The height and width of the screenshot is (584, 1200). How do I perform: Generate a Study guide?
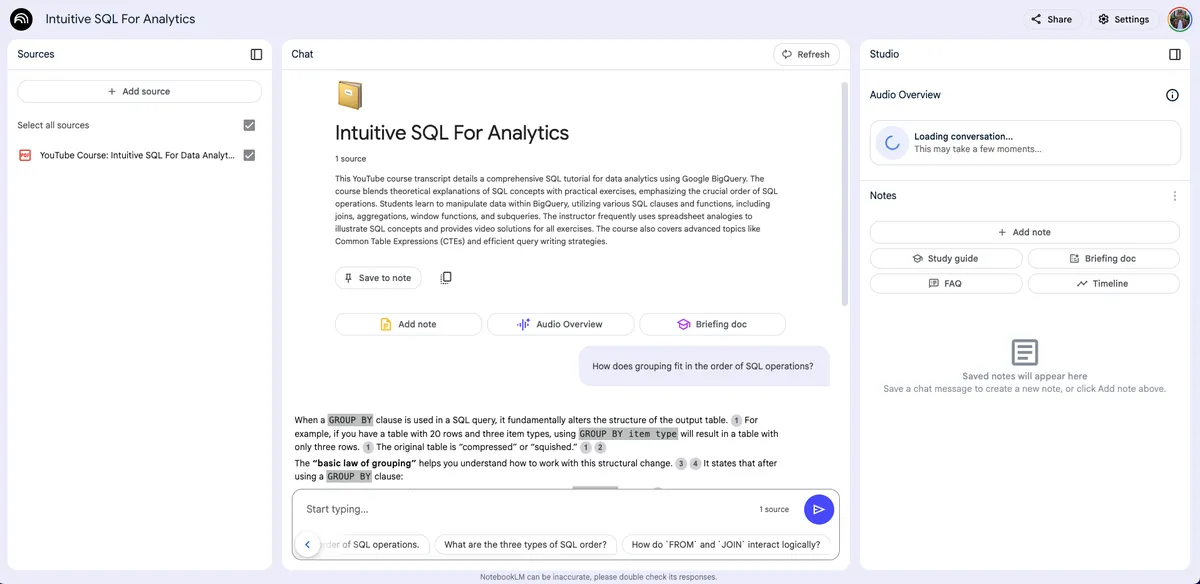946,258
